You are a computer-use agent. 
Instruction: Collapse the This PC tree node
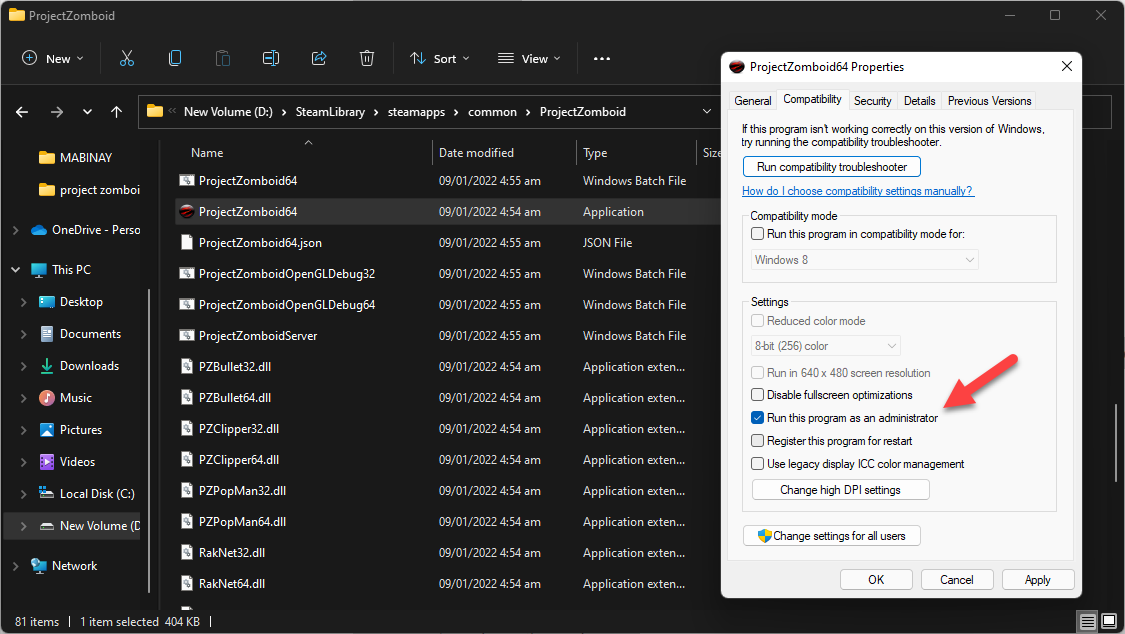[x=16, y=270]
